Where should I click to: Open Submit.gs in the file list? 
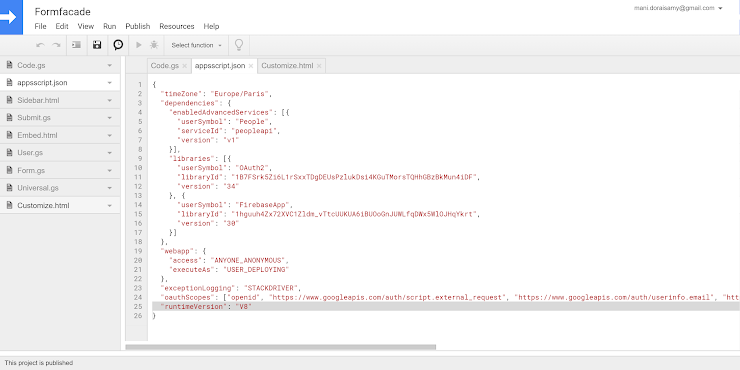click(x=60, y=118)
